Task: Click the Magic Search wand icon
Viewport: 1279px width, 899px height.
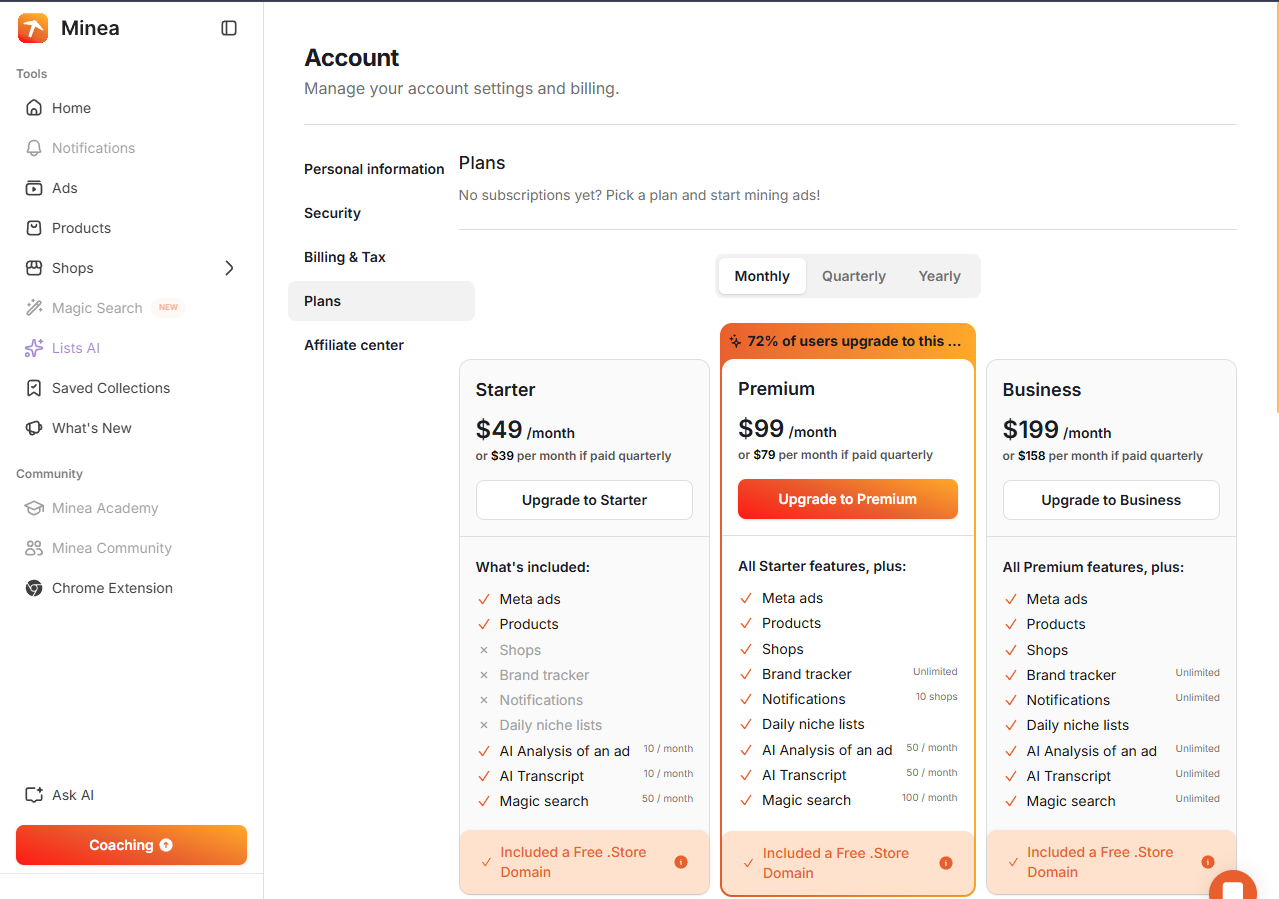Action: [x=34, y=308]
